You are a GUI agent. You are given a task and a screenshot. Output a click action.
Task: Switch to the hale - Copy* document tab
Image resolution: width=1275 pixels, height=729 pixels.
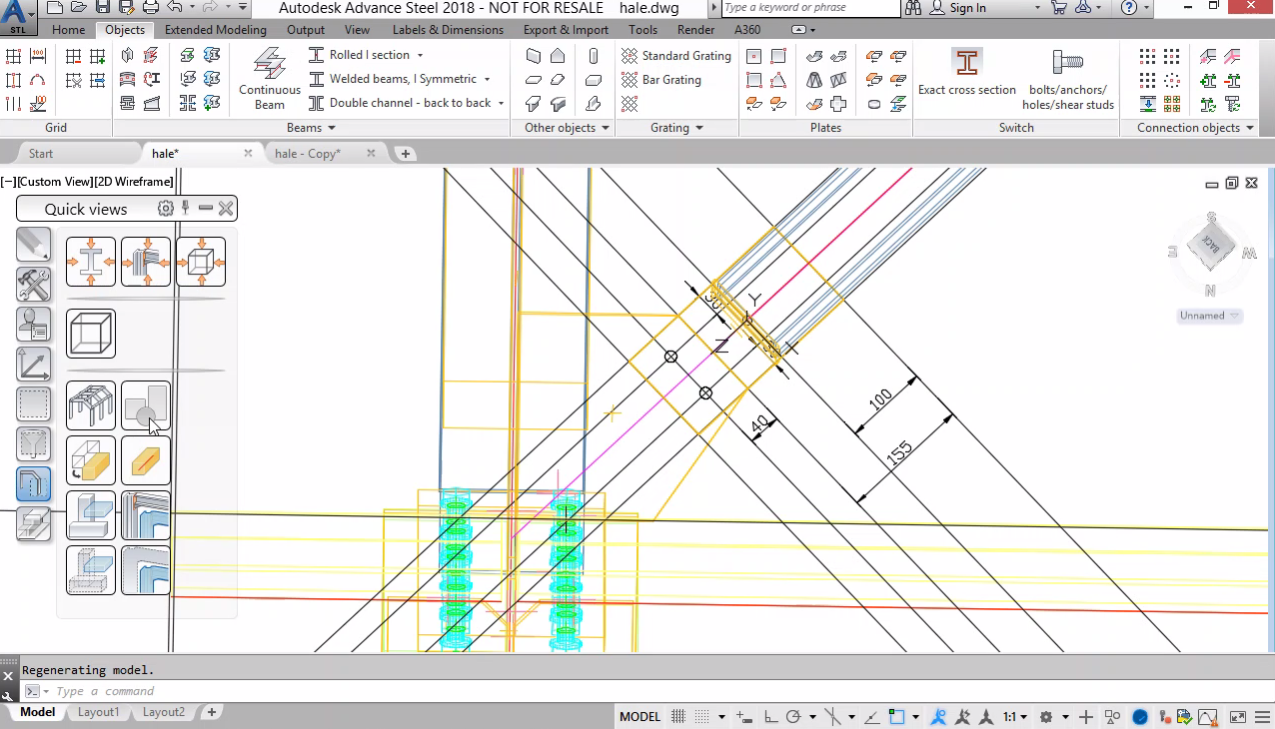308,154
